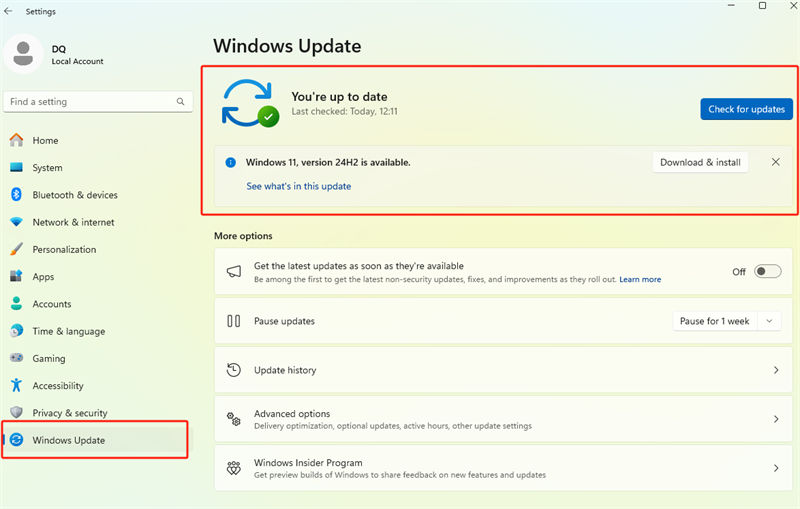Click the Find a setting search box
The image size is (800, 509).
pyautogui.click(x=98, y=101)
